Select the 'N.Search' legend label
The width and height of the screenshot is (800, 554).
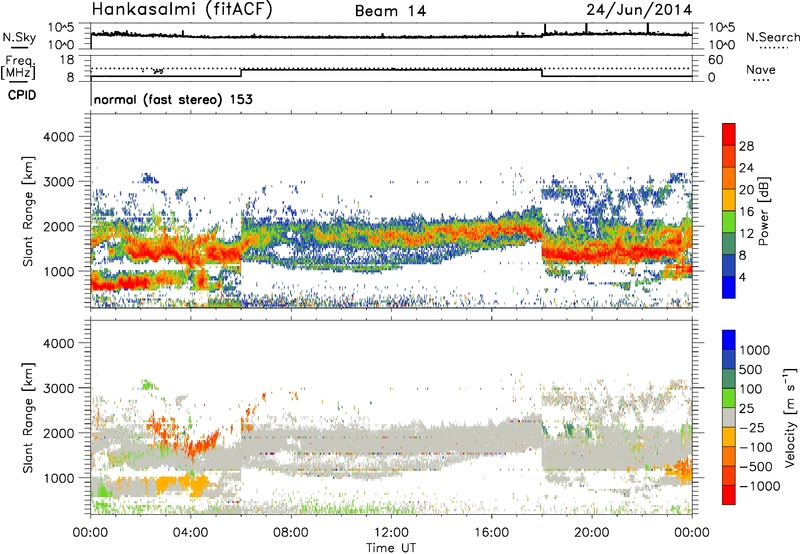click(772, 37)
